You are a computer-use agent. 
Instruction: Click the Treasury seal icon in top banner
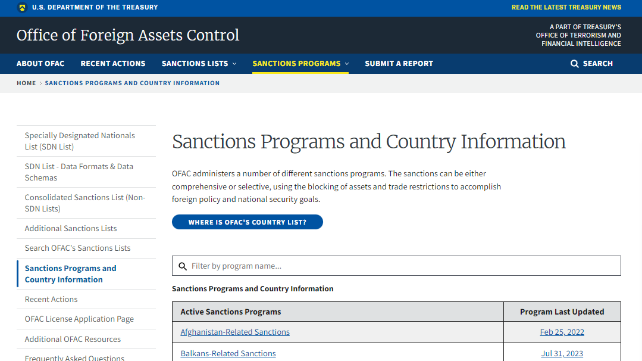coord(22,8)
